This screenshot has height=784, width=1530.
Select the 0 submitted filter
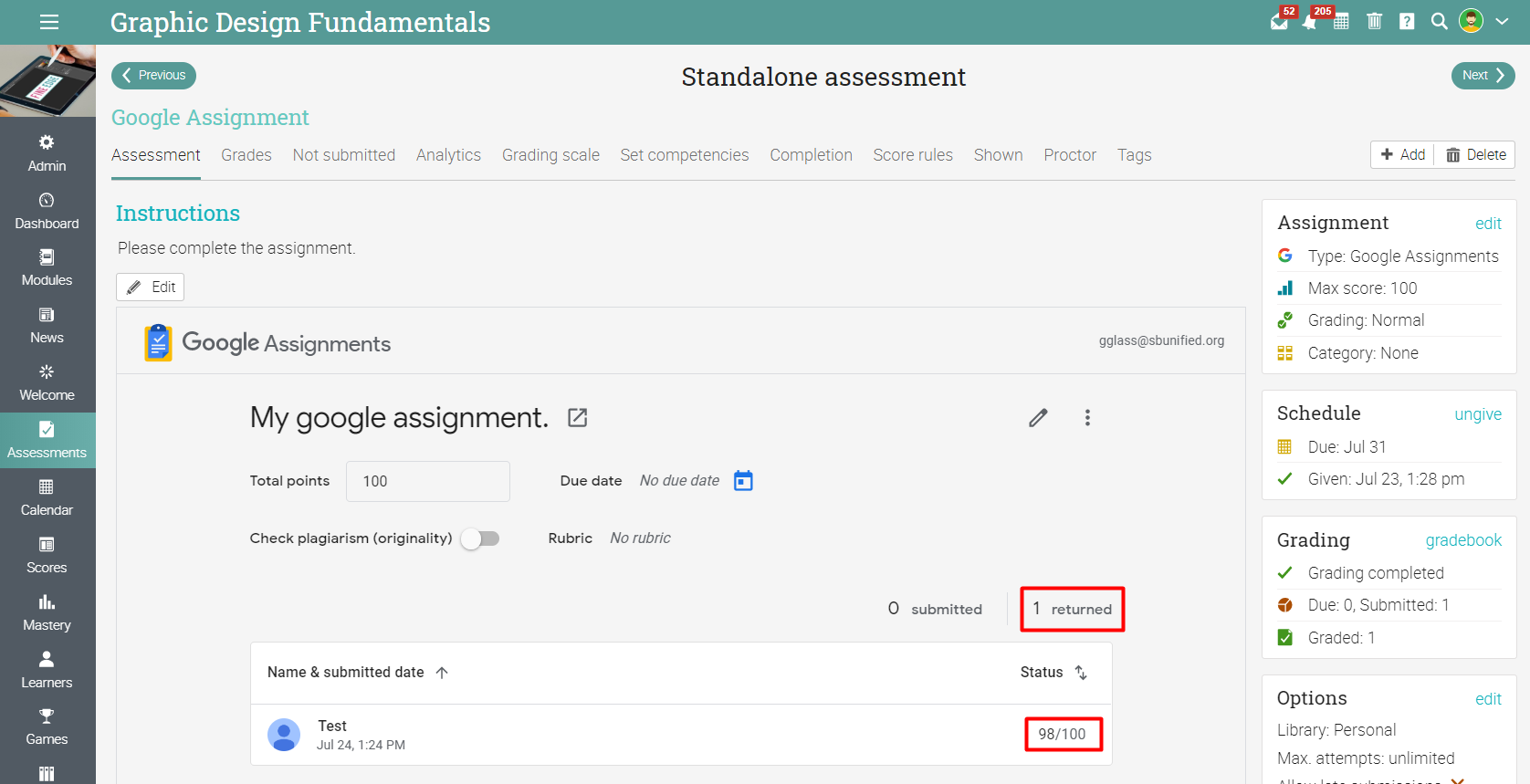click(935, 609)
